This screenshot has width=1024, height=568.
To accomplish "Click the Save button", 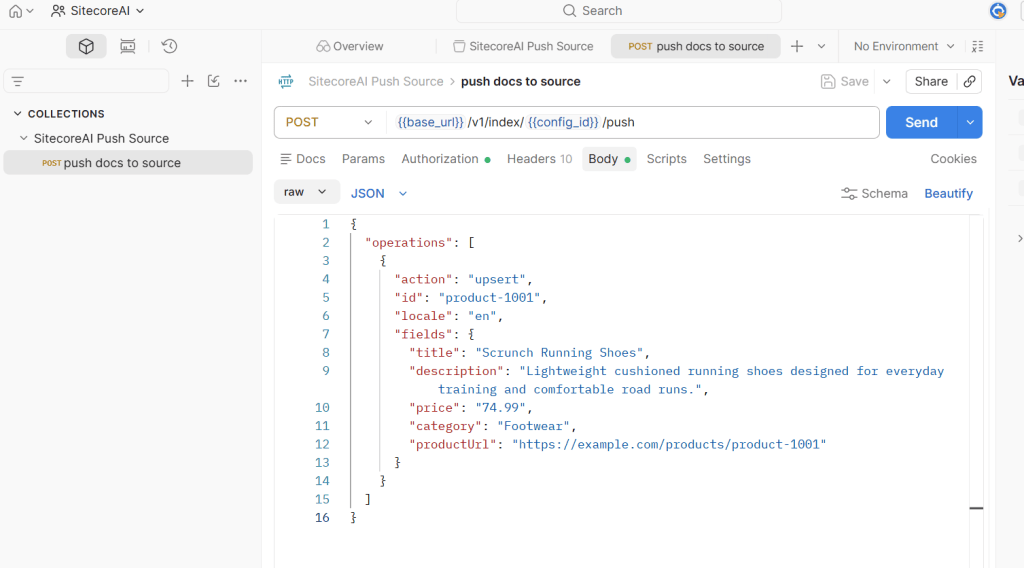I will tap(844, 82).
